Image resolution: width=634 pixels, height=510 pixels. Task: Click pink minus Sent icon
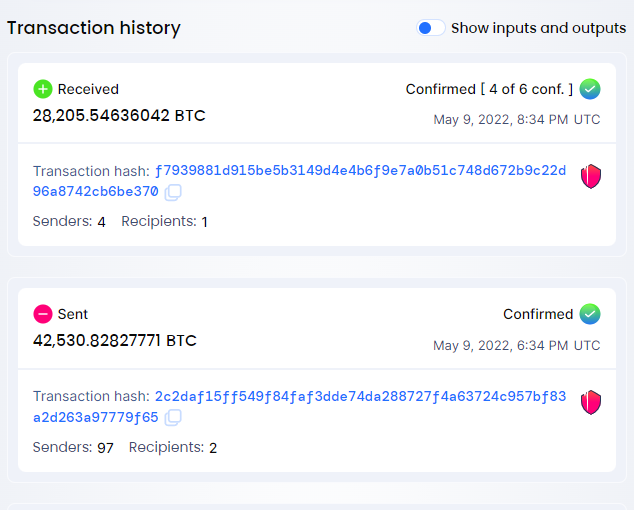43,314
